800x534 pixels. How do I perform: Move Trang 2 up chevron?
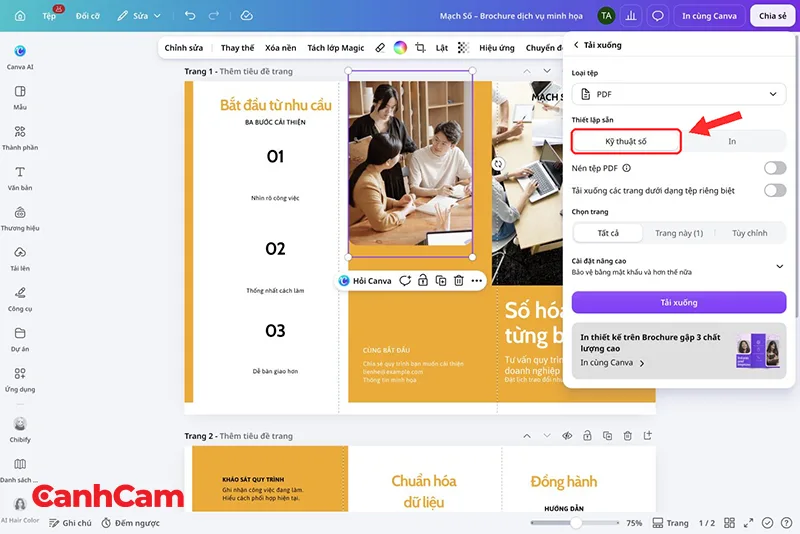point(527,436)
